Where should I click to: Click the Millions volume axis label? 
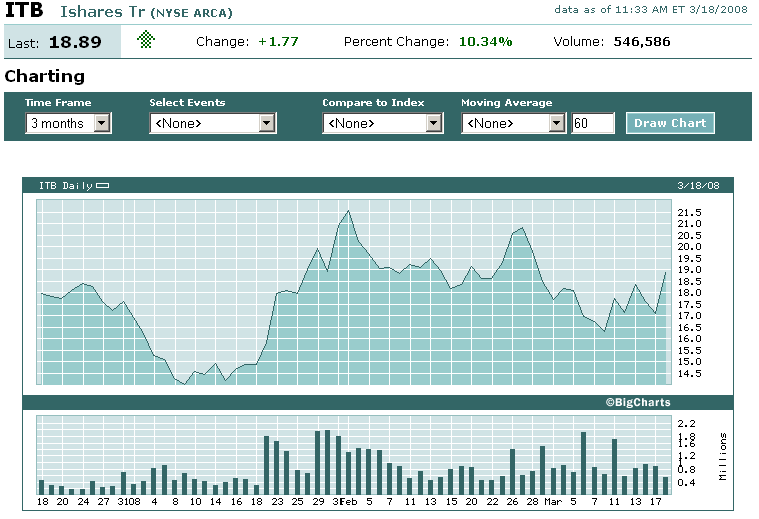(723, 456)
